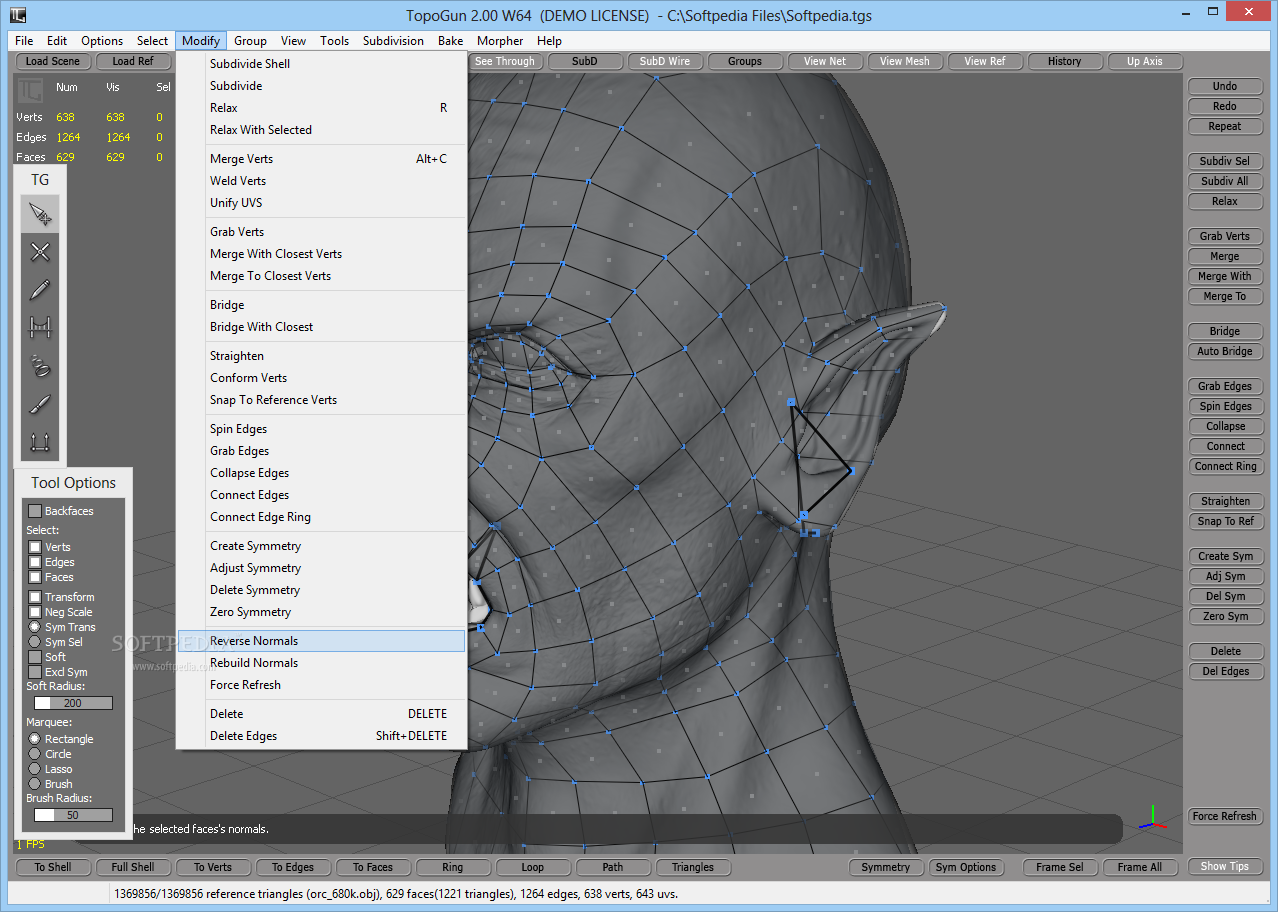Choose the Lasso marquee option

[x=35, y=769]
